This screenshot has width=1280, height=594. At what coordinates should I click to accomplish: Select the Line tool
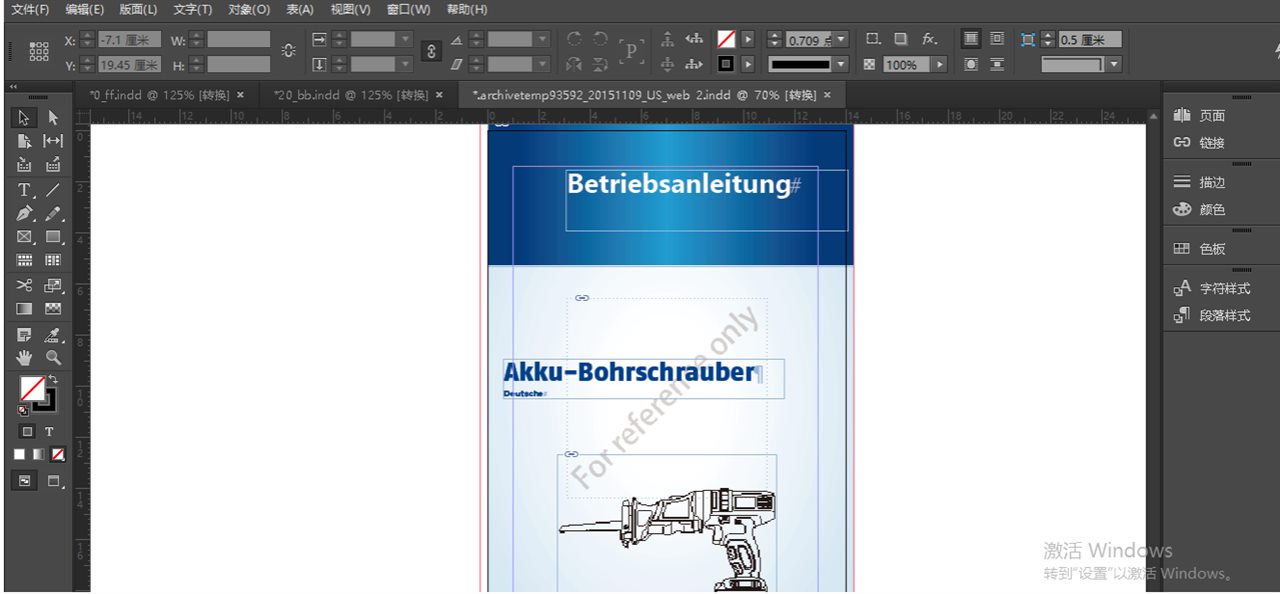pos(53,190)
